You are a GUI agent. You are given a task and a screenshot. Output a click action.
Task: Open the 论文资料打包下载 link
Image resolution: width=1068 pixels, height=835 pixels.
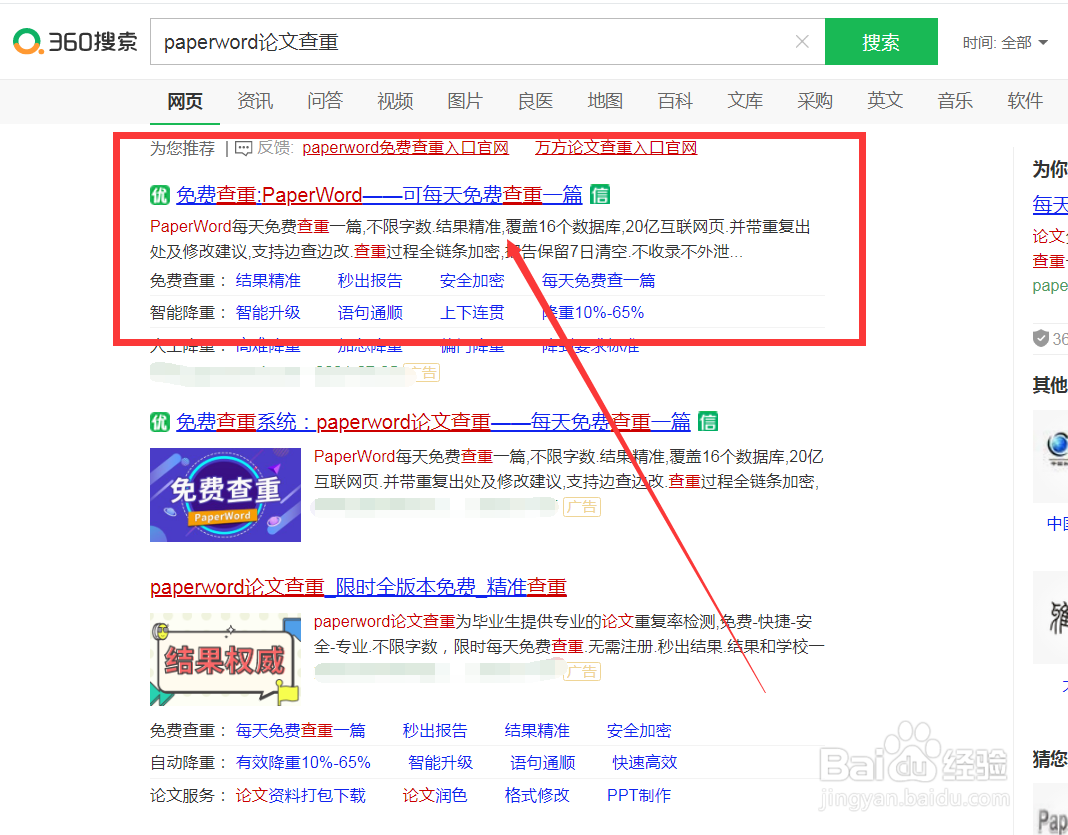point(300,795)
